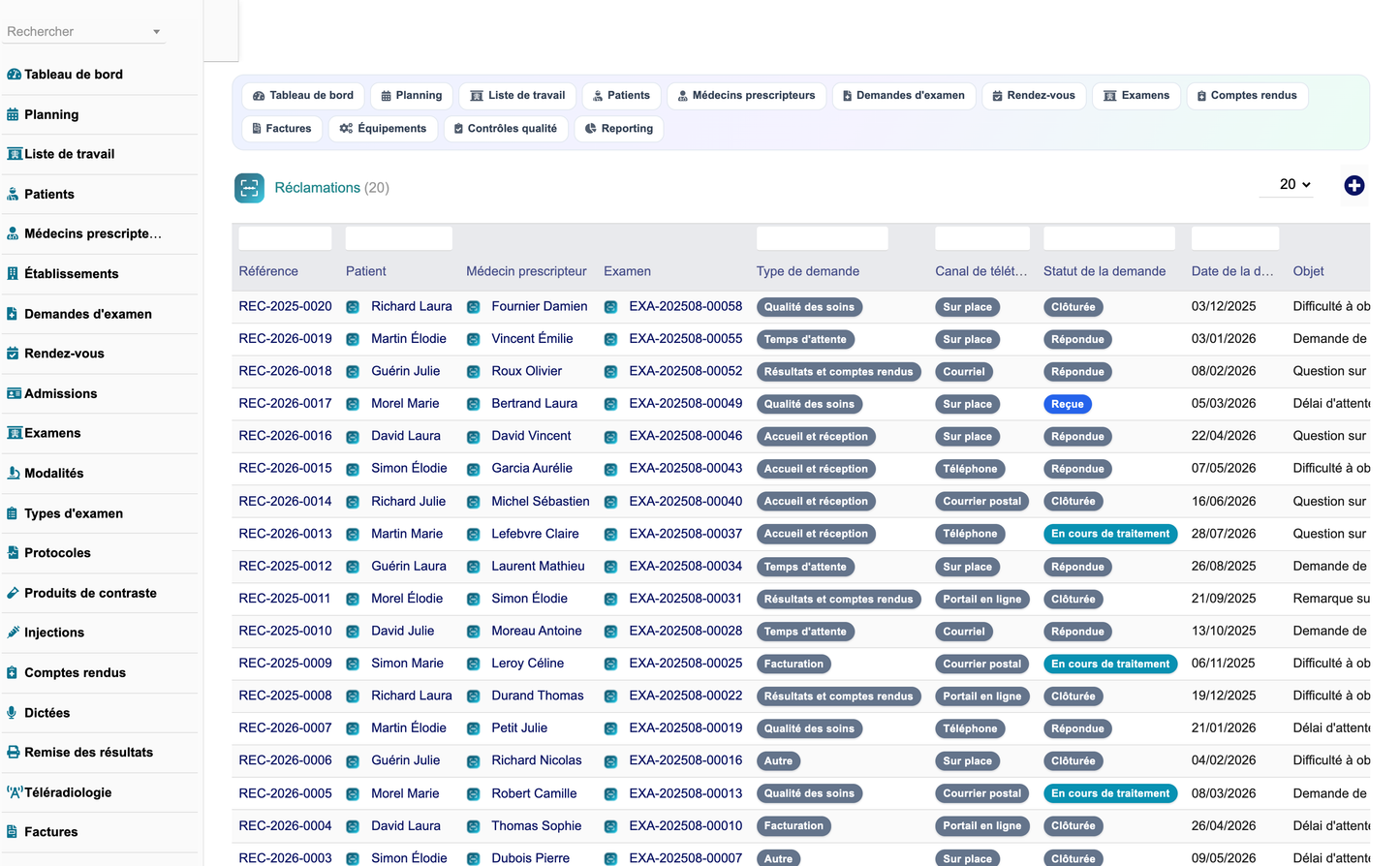Click date cell 22/04/2026
Image resolution: width=1400 pixels, height=866 pixels.
(x=1224, y=436)
